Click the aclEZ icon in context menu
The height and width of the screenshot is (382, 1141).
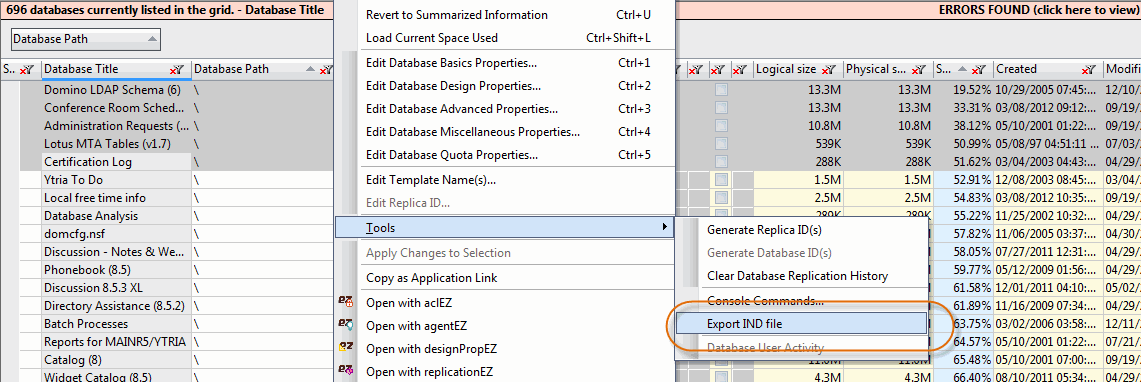click(346, 302)
